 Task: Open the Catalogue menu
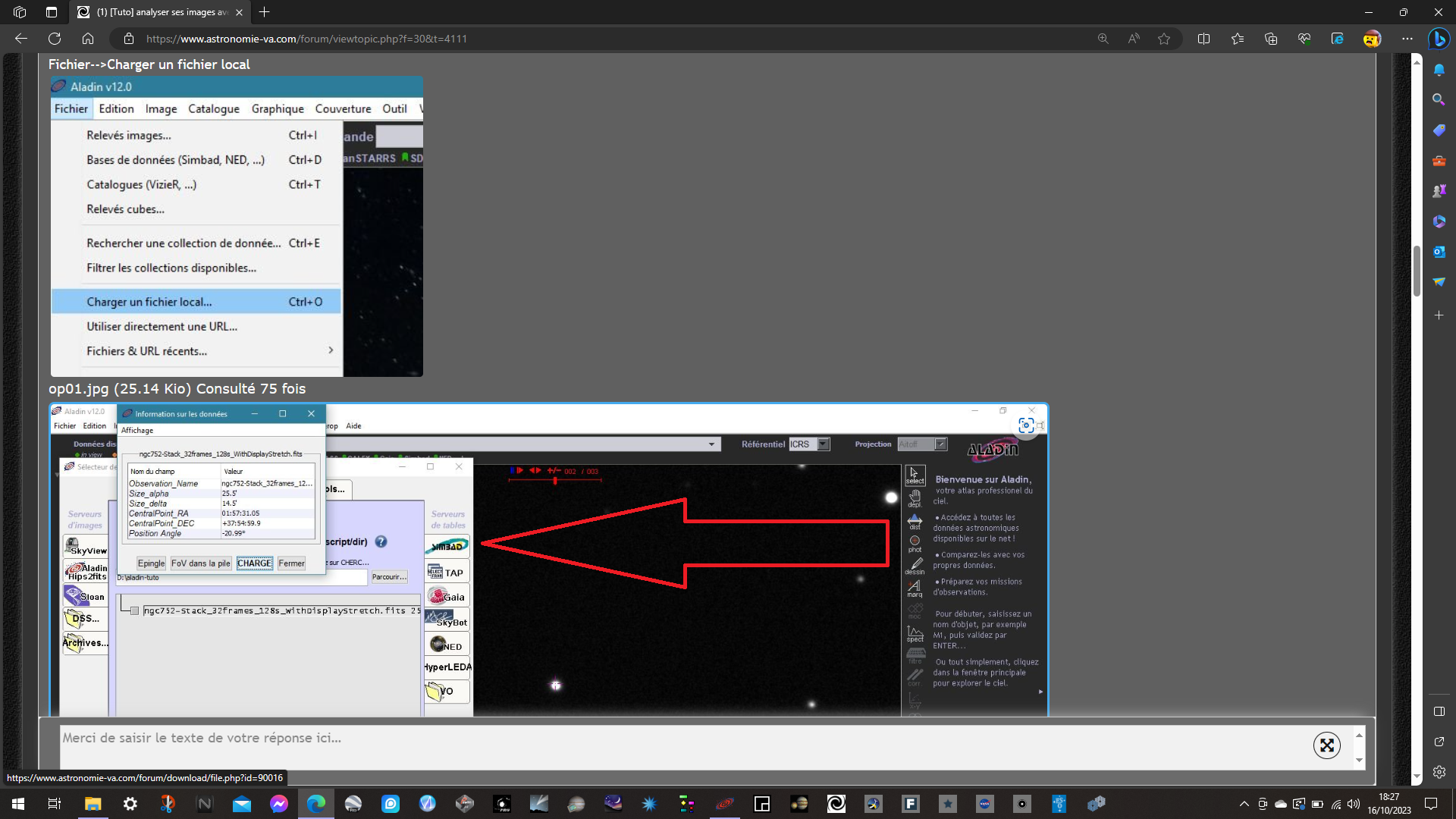[214, 109]
